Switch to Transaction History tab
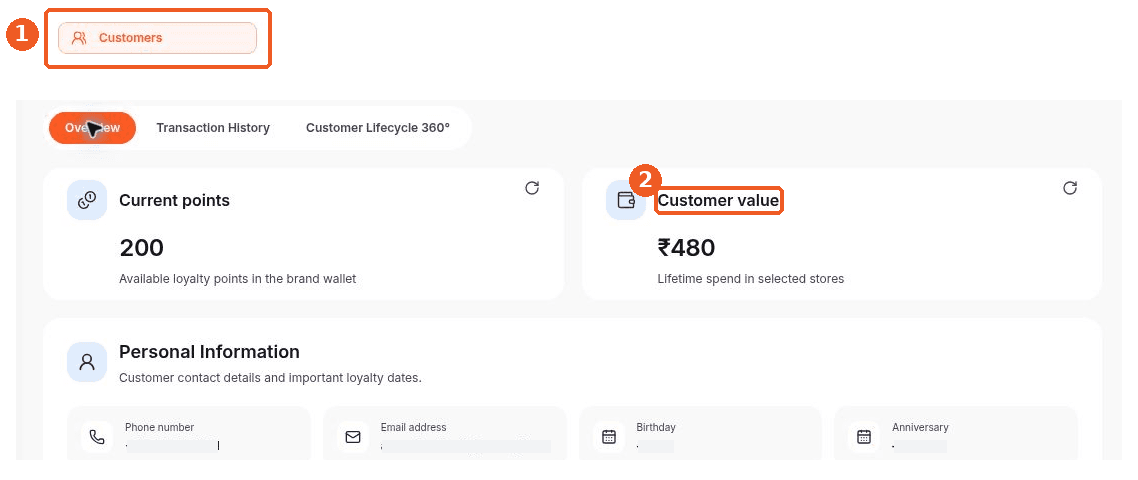 coord(213,128)
